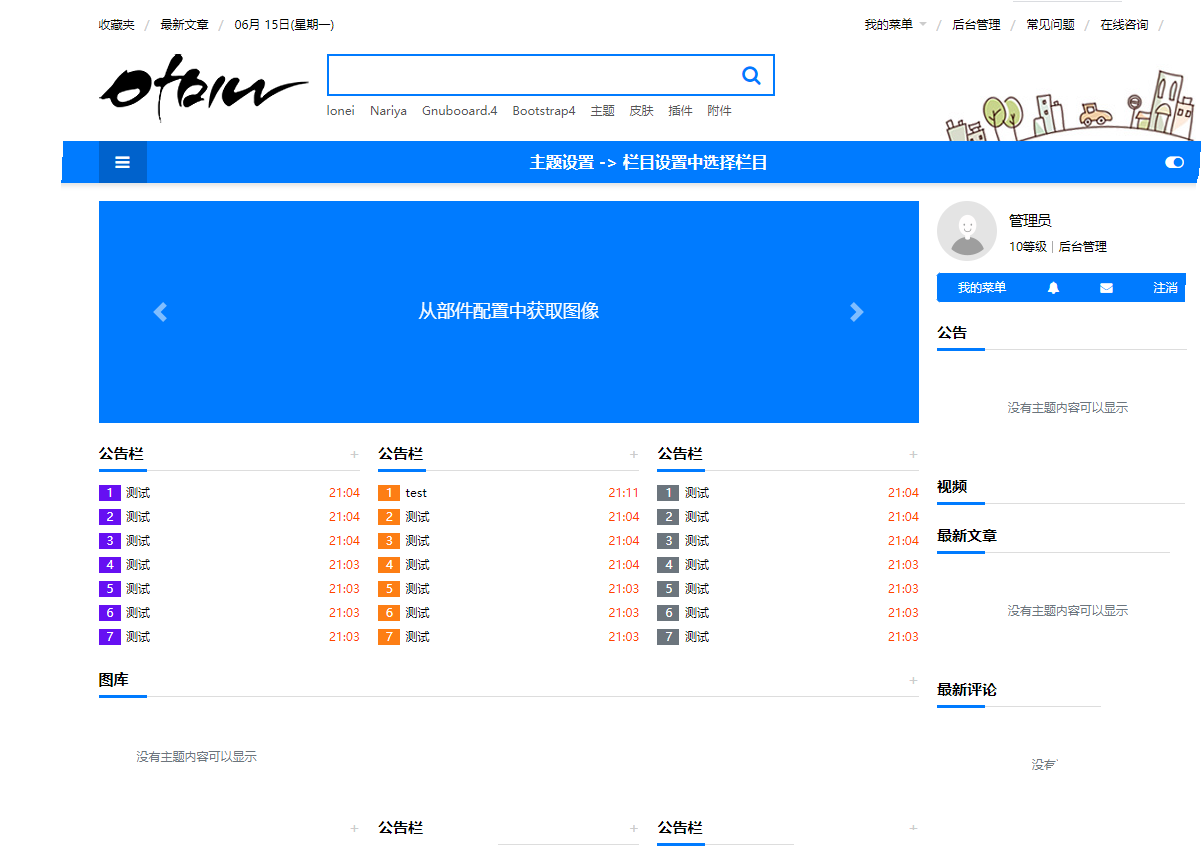Open the envelope messages icon
Screen dimensions: 1201x849
coord(1106,288)
